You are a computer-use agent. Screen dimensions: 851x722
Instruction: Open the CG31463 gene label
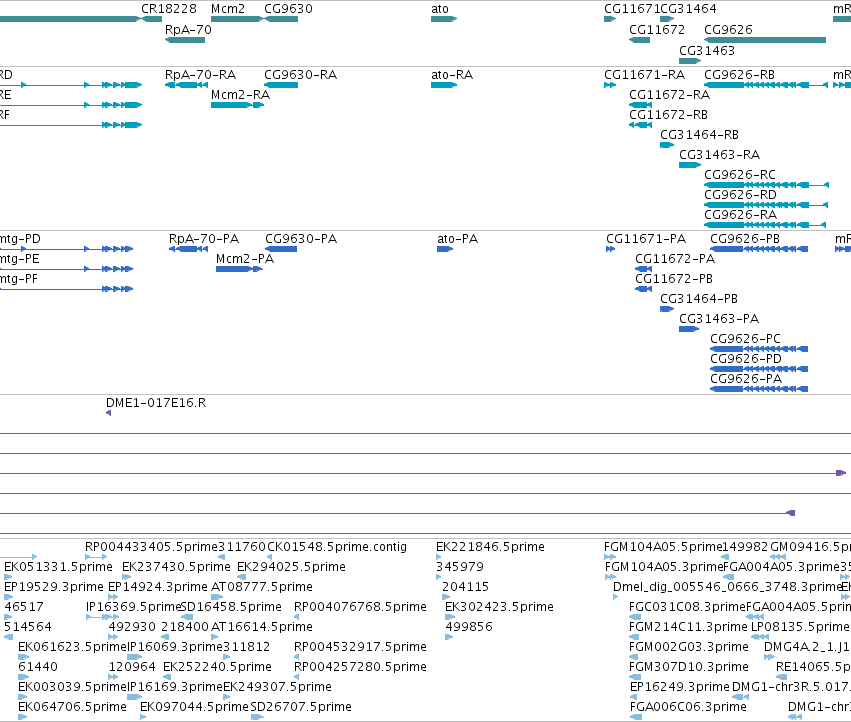[707, 50]
